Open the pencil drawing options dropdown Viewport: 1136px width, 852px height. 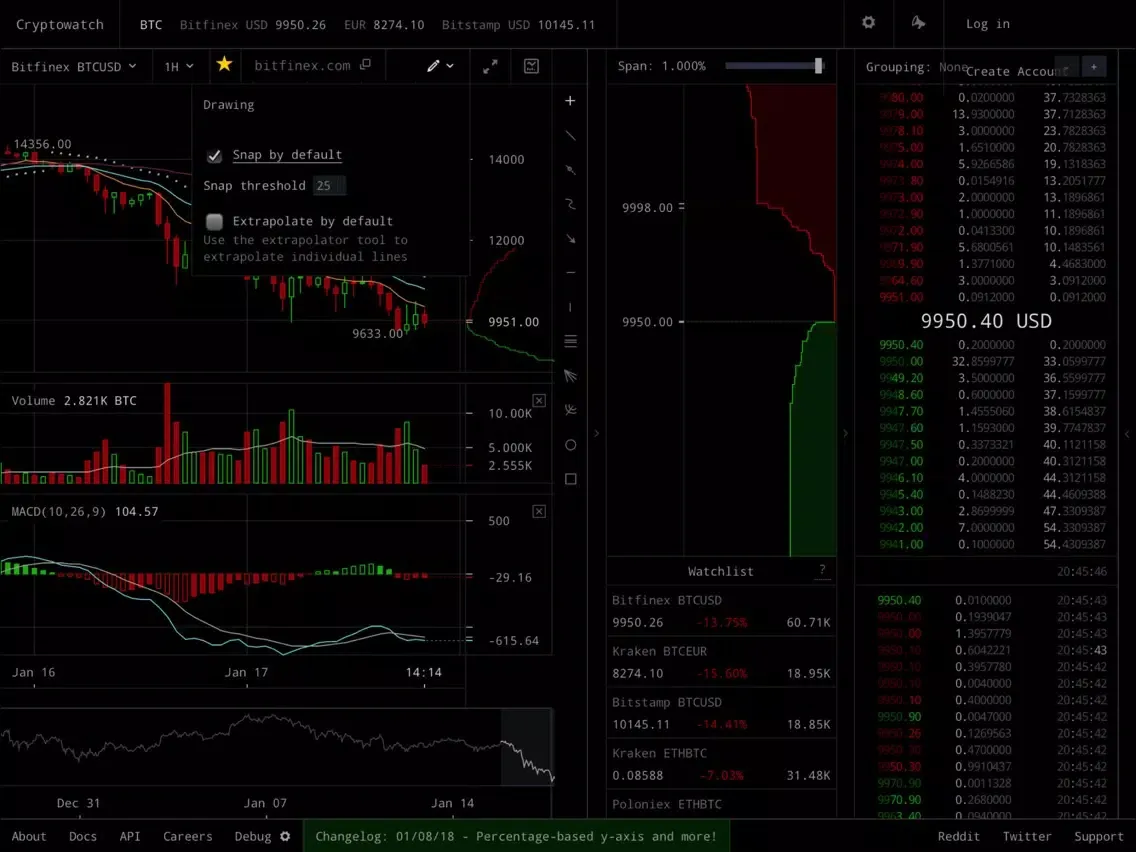(x=440, y=66)
